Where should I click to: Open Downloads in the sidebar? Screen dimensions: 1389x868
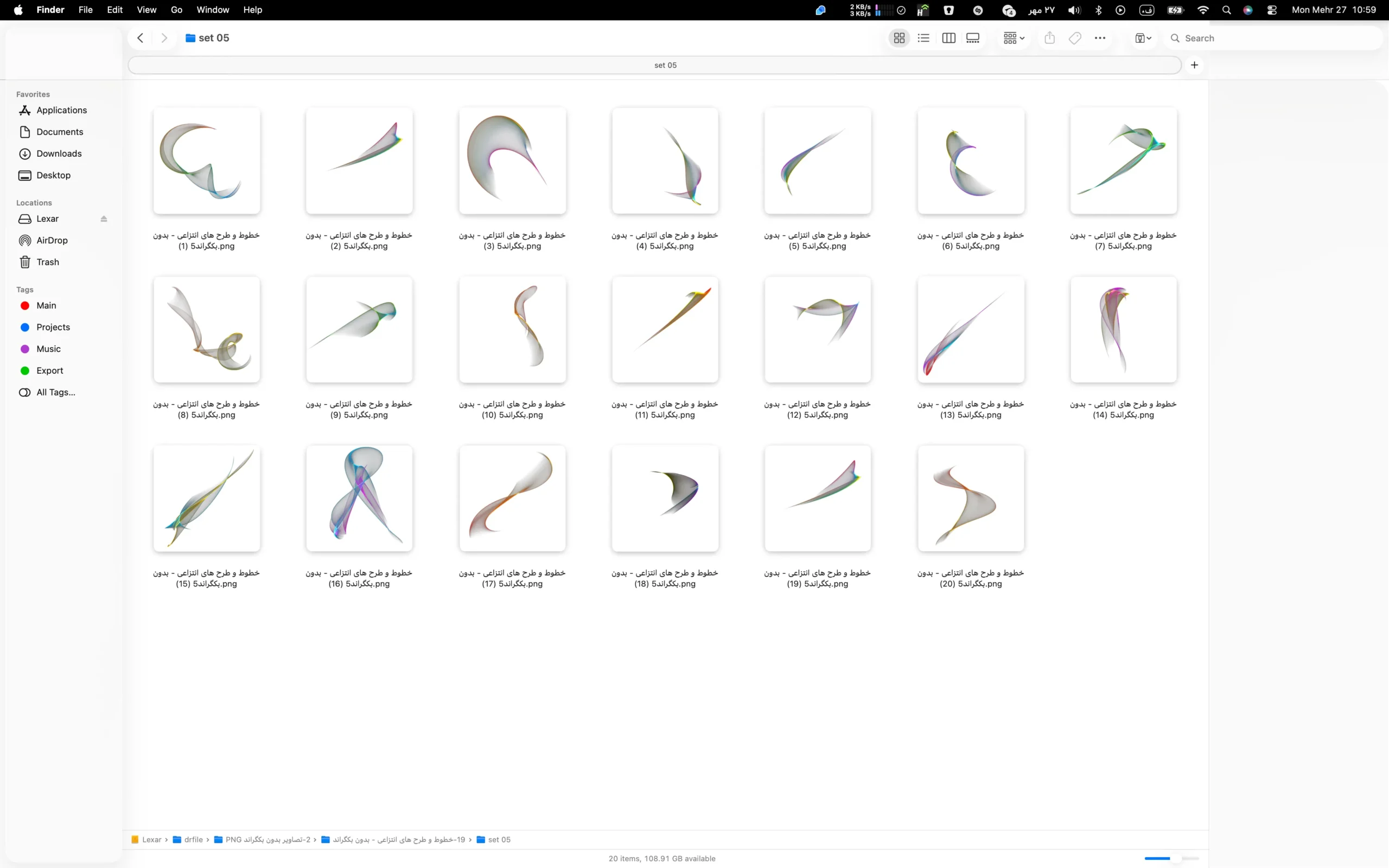tap(59, 154)
